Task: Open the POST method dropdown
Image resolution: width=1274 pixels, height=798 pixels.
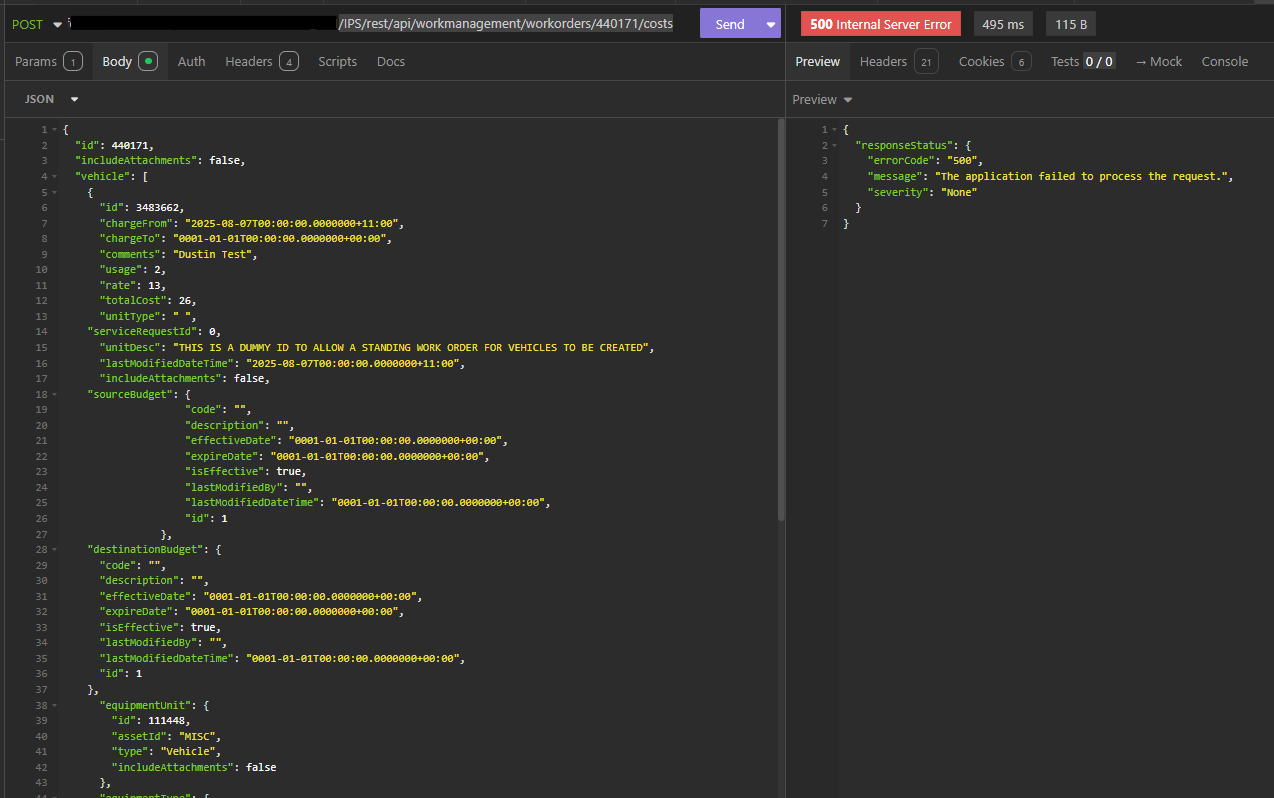Action: 38,24
